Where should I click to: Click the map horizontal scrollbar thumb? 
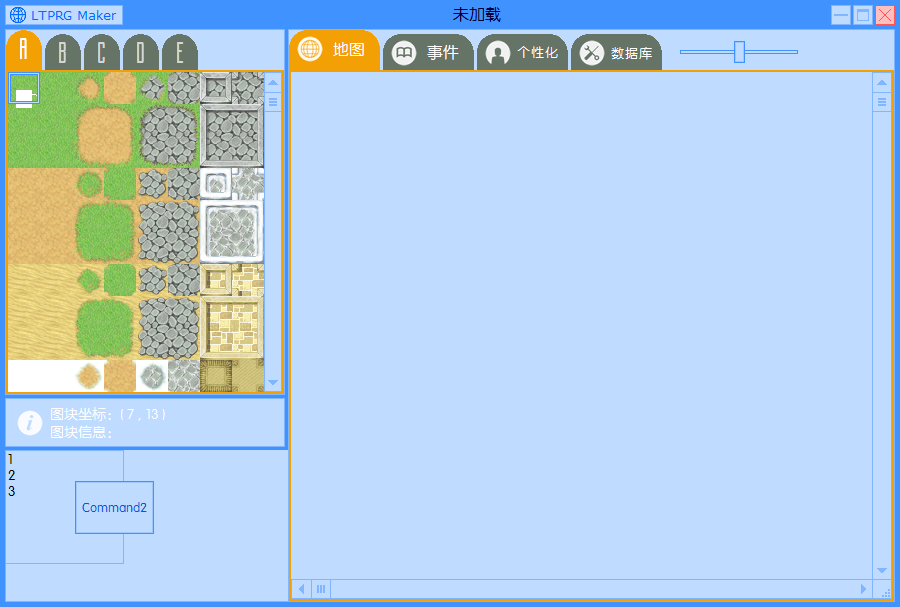click(x=321, y=589)
